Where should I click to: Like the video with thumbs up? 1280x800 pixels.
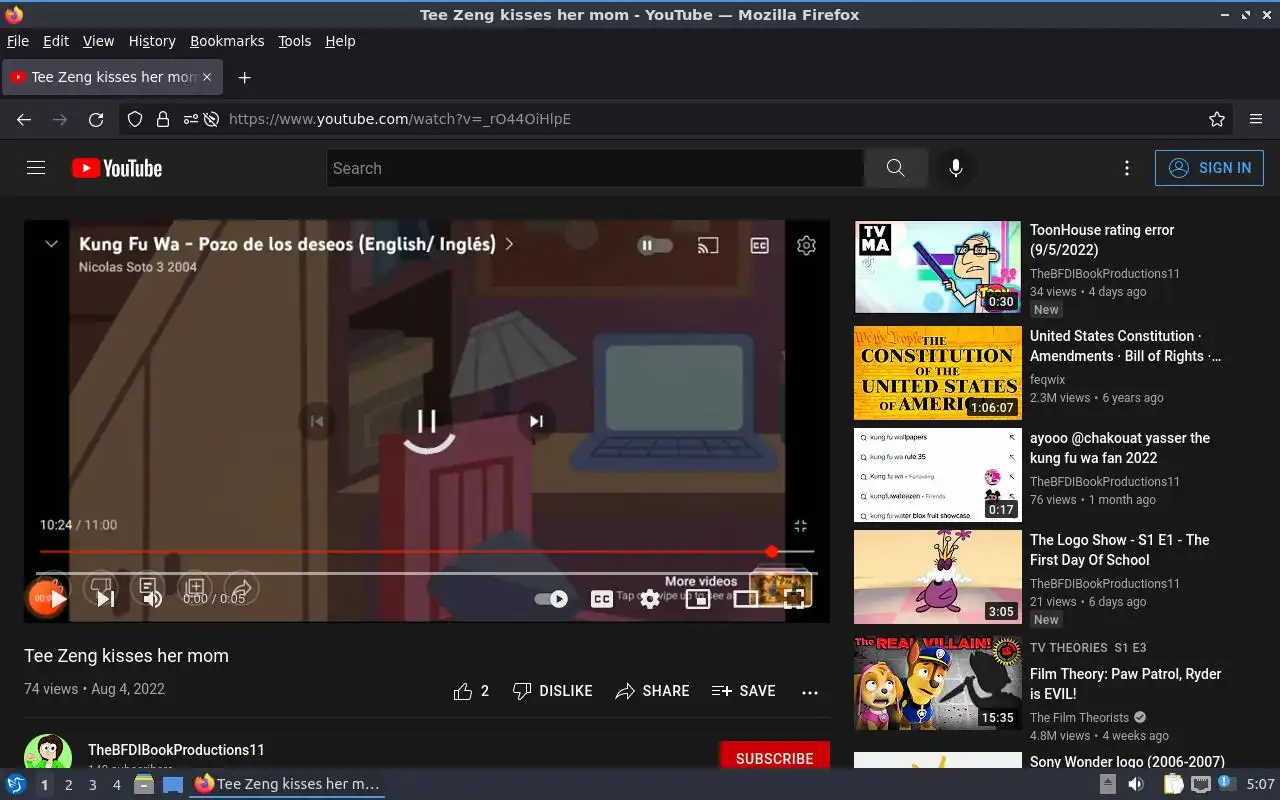coord(471,691)
